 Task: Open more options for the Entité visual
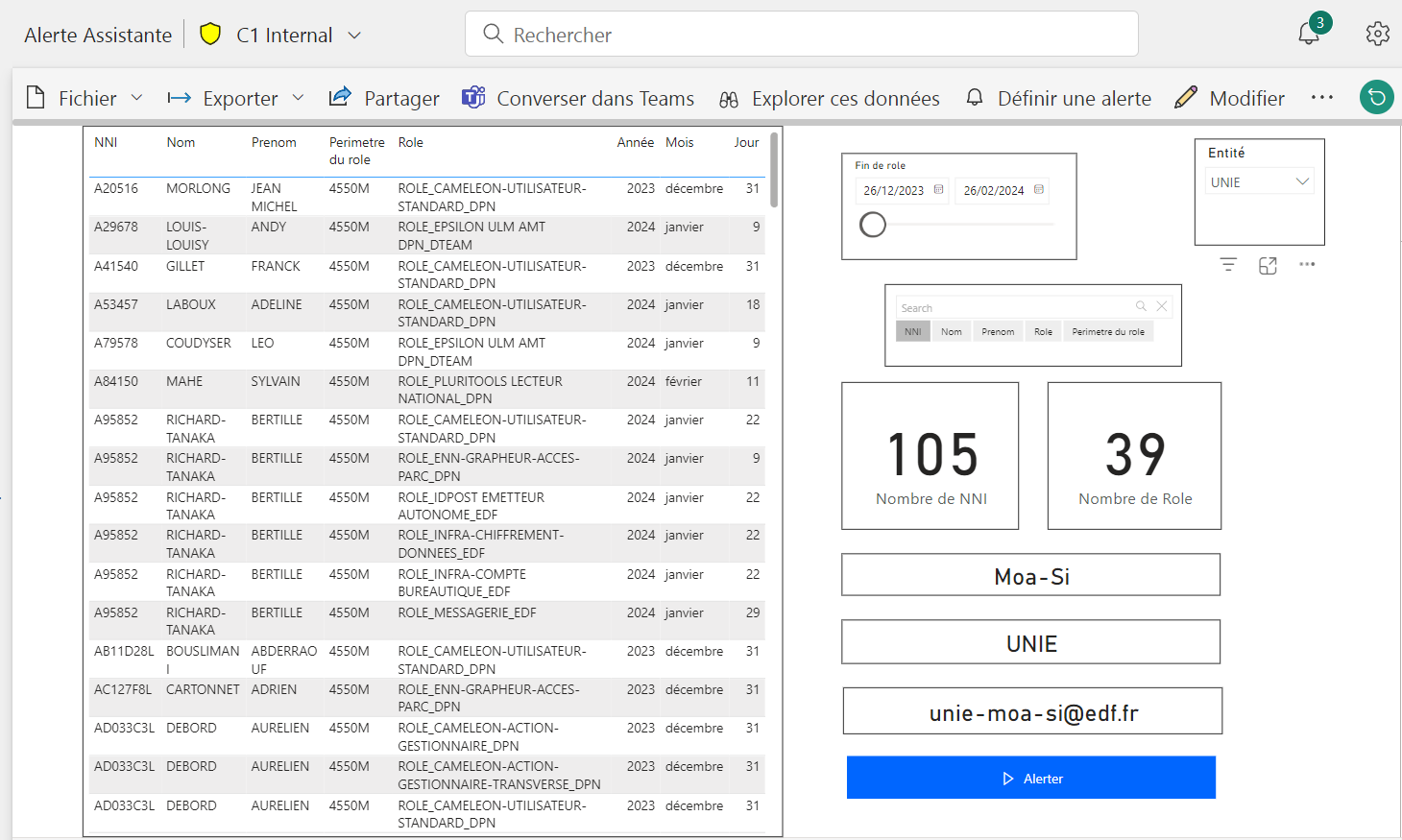1307,264
